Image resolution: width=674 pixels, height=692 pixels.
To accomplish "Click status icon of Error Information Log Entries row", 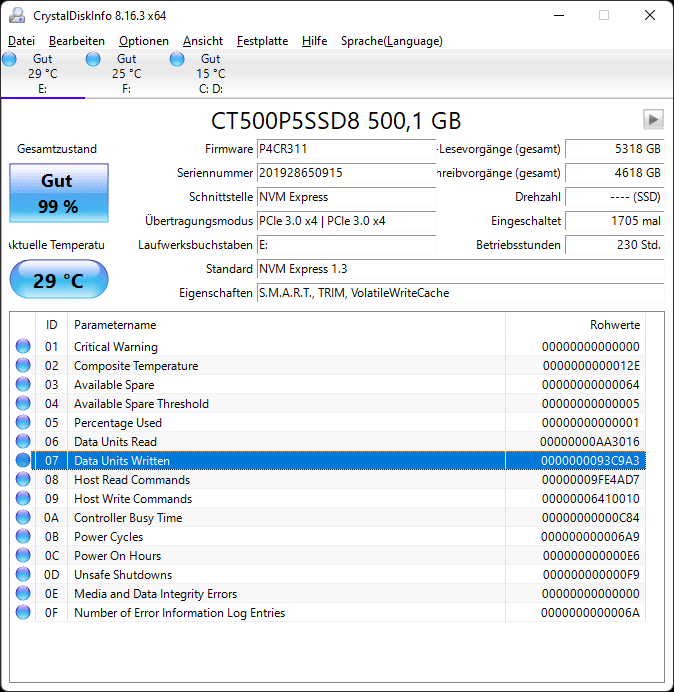I will pos(23,612).
